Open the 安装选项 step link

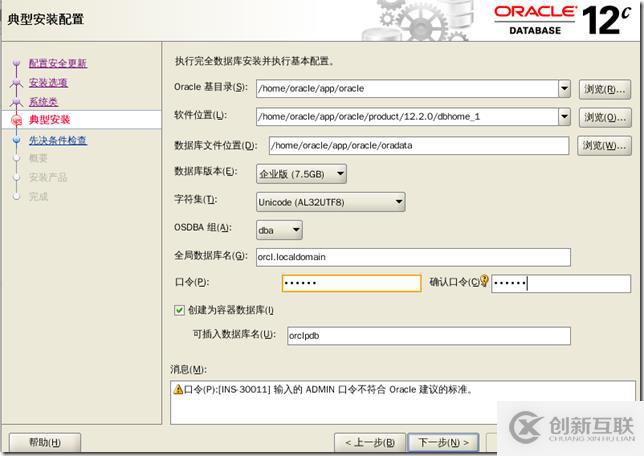48,83
